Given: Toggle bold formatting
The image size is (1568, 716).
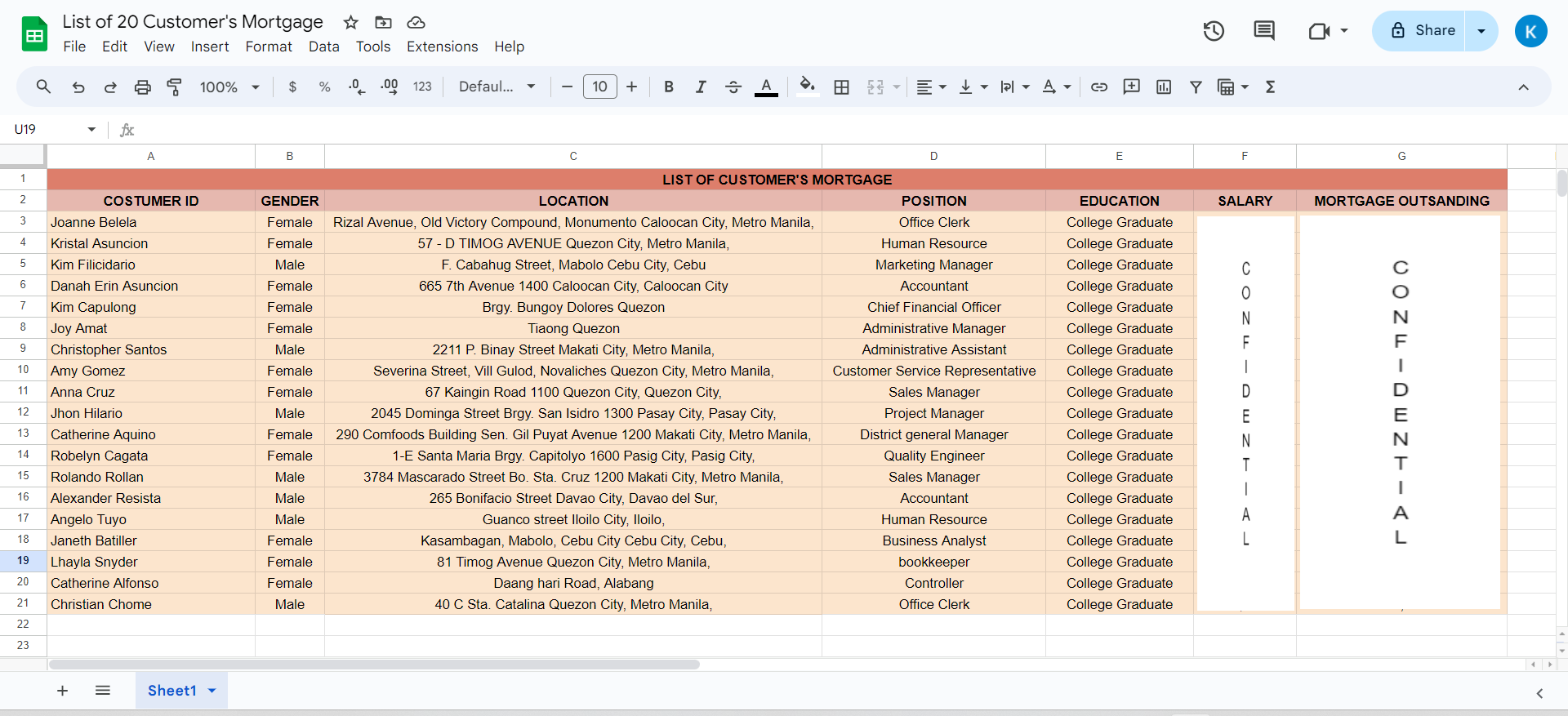Looking at the screenshot, I should 669,87.
